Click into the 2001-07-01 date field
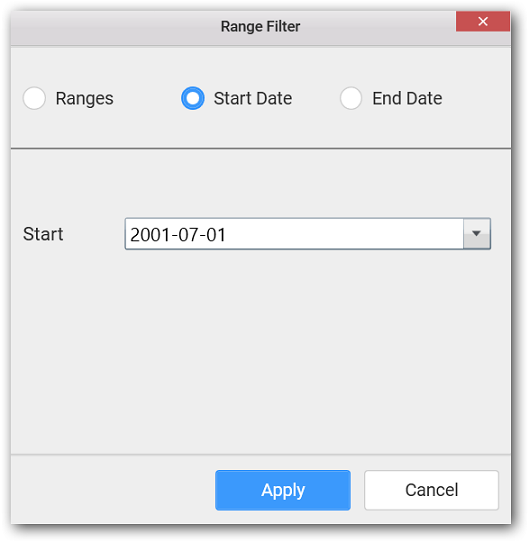Image resolution: width=529 pixels, height=542 pixels. pyautogui.click(x=294, y=234)
